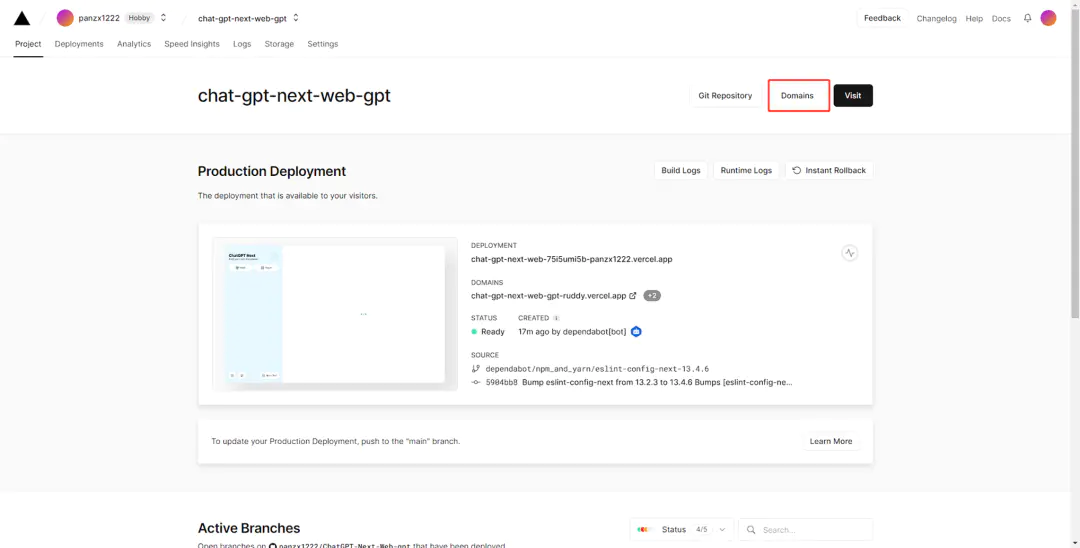
Task: Open the notifications bell
Action: tap(1027, 18)
